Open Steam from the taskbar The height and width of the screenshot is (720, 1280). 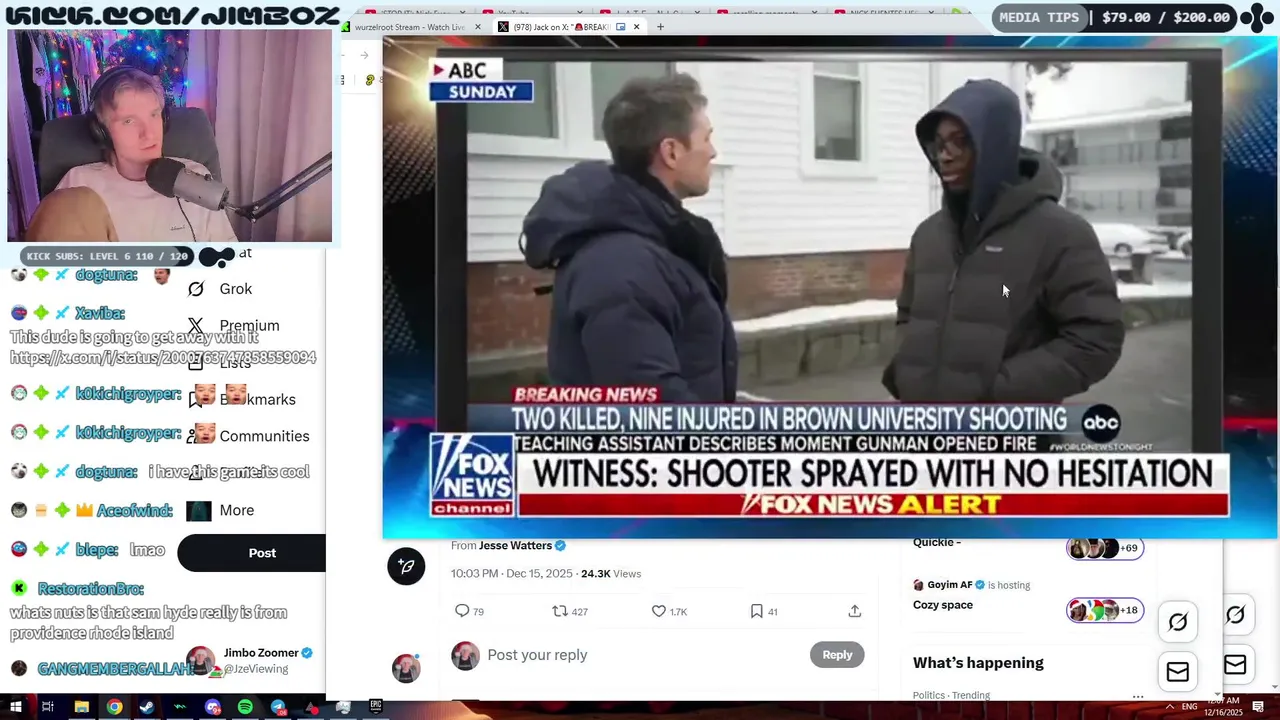(x=147, y=707)
